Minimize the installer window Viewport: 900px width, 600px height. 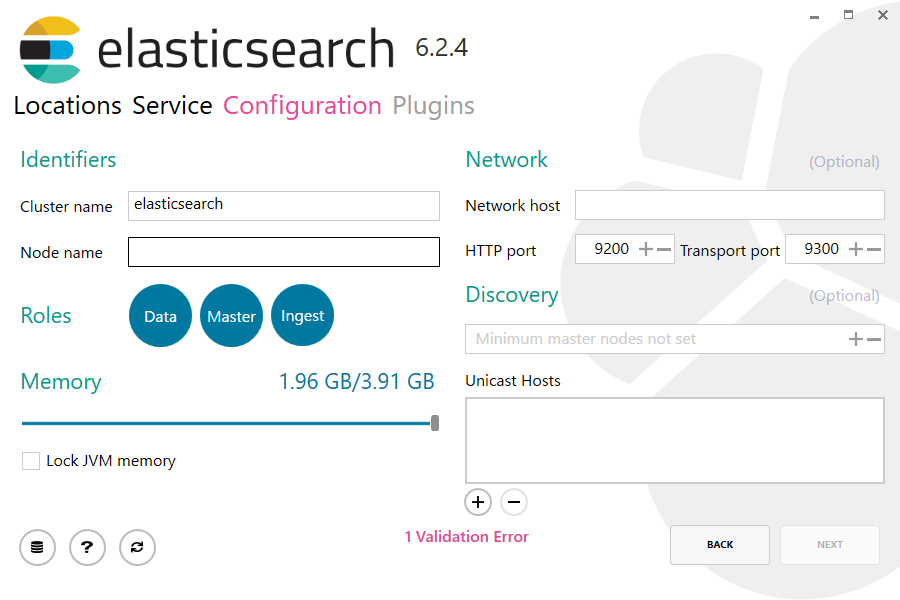point(814,16)
